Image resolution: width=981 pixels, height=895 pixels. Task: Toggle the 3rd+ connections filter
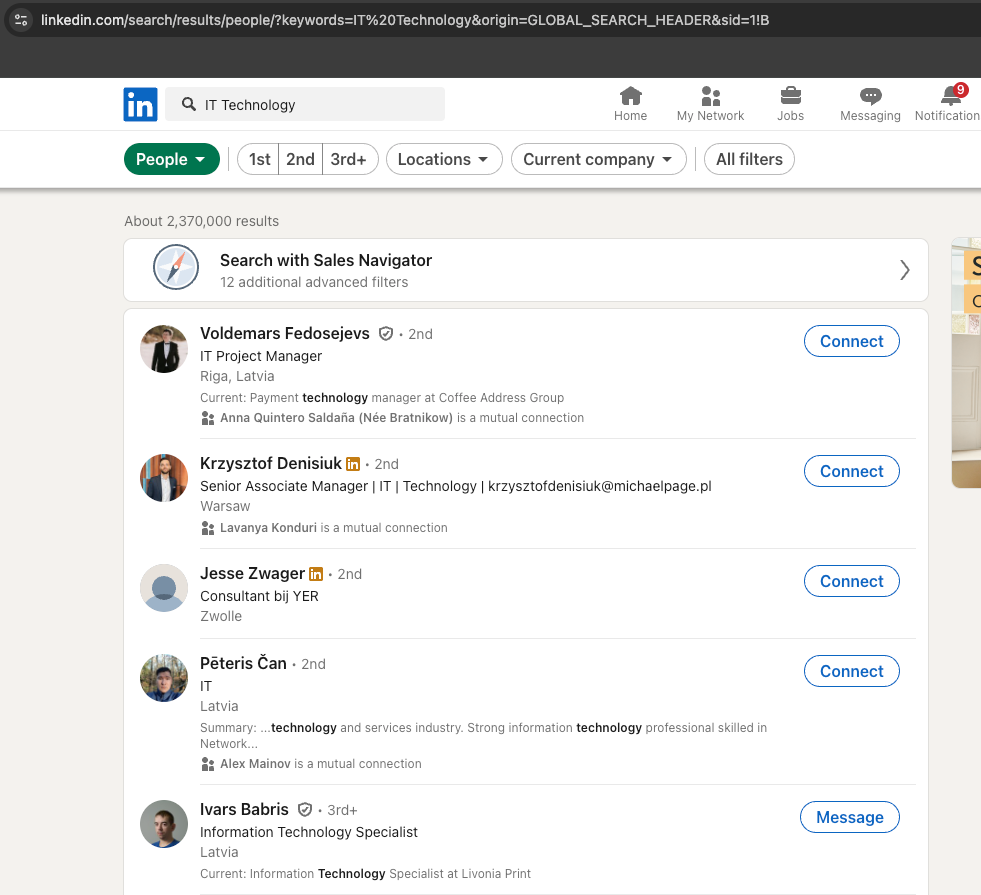349,159
